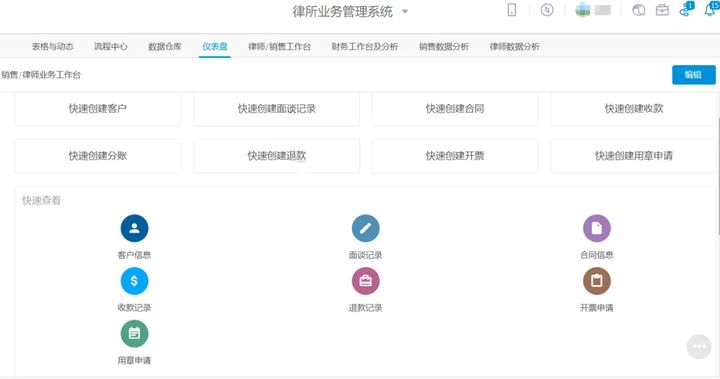The width and height of the screenshot is (720, 379).
Task: Click the blue 编辑 button
Action: (x=693, y=75)
